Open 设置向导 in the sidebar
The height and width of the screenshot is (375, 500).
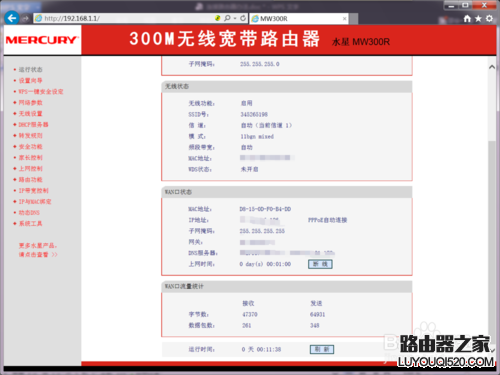click(x=30, y=80)
